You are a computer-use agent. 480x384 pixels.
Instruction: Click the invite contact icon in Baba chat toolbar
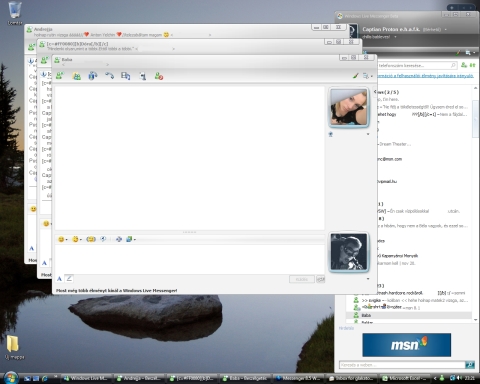(60, 76)
